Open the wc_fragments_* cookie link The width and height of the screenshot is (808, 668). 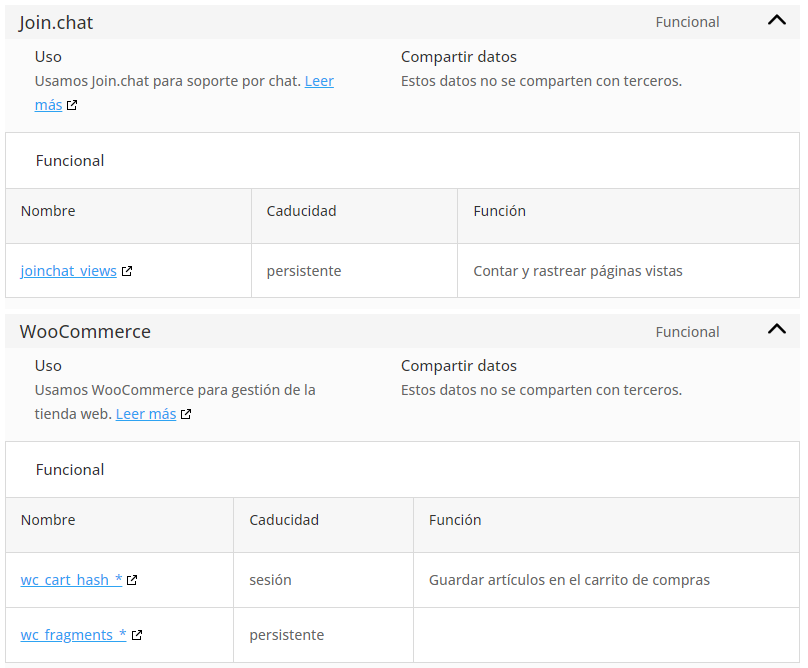pyautogui.click(x=73, y=634)
